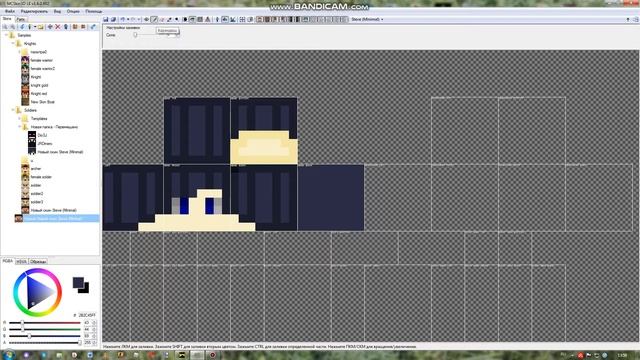Screen dimensions: 640x360
Task: Select the Flood Fill bucket tool
Action: [192, 19]
